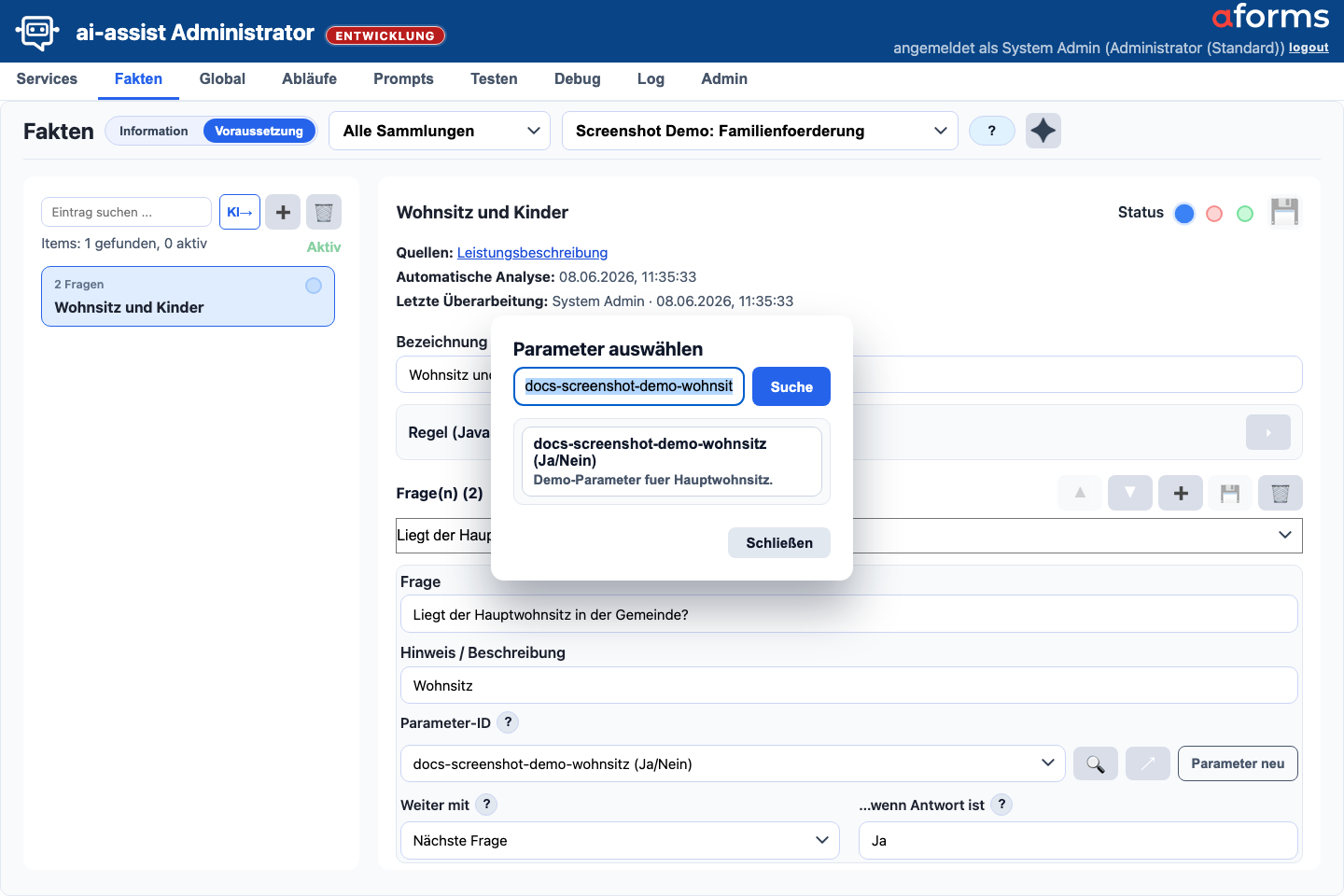The image size is (1344, 896).
Task: Search parameter with the magnifier icon
Action: pos(1096,763)
